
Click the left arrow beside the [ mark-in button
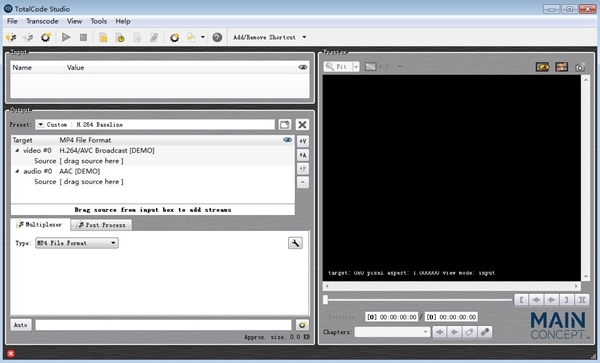tap(536, 300)
